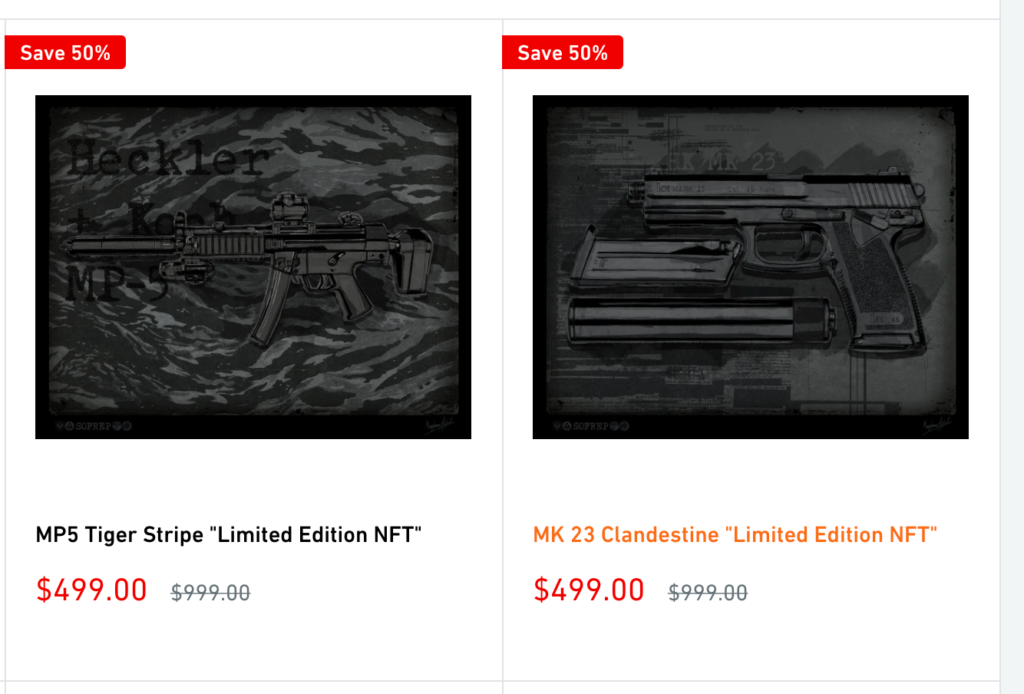Click the $499.00 sale price for MK 23
The image size is (1024, 694).
(589, 590)
